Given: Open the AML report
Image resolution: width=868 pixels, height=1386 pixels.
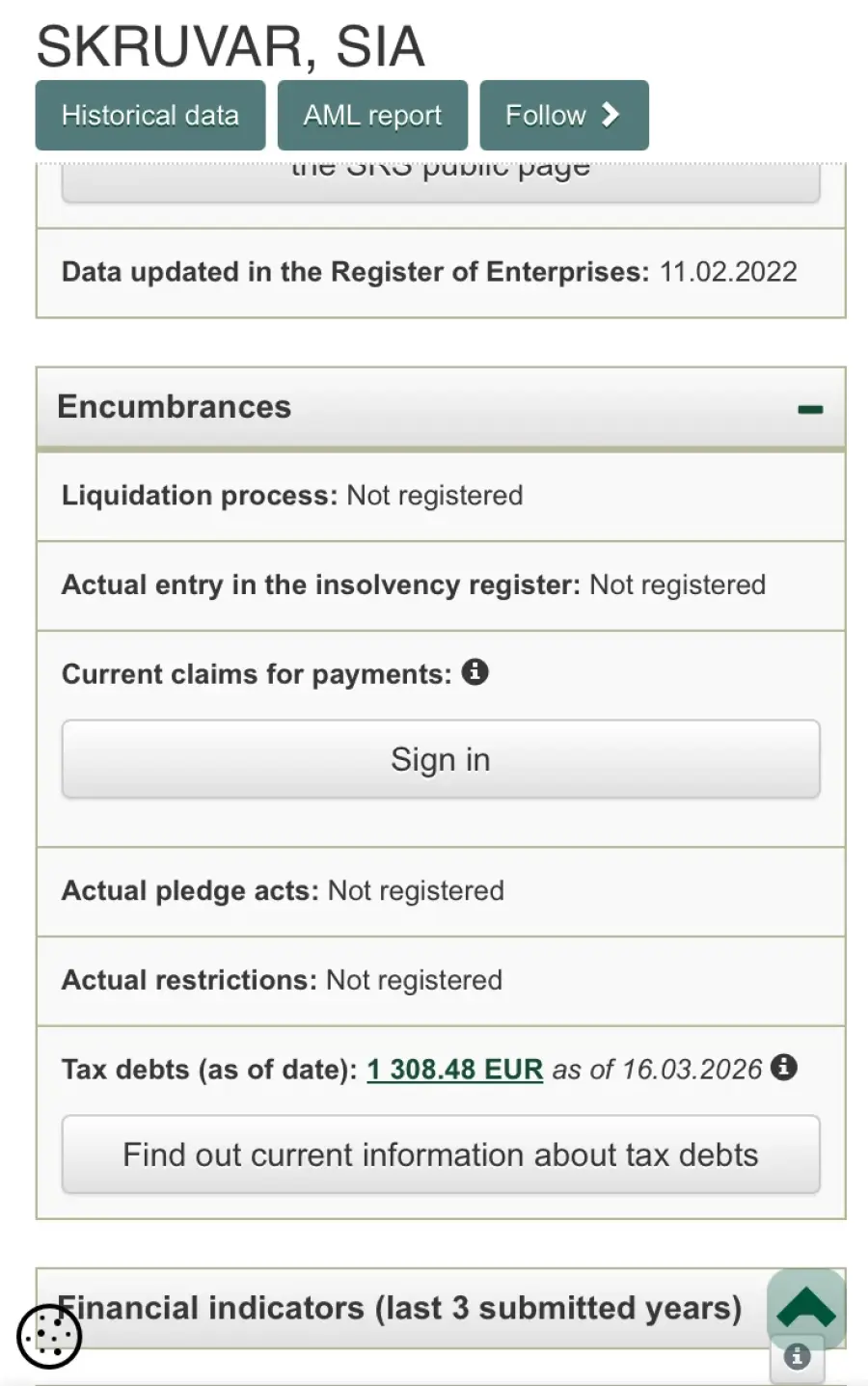Looking at the screenshot, I should pos(372,116).
